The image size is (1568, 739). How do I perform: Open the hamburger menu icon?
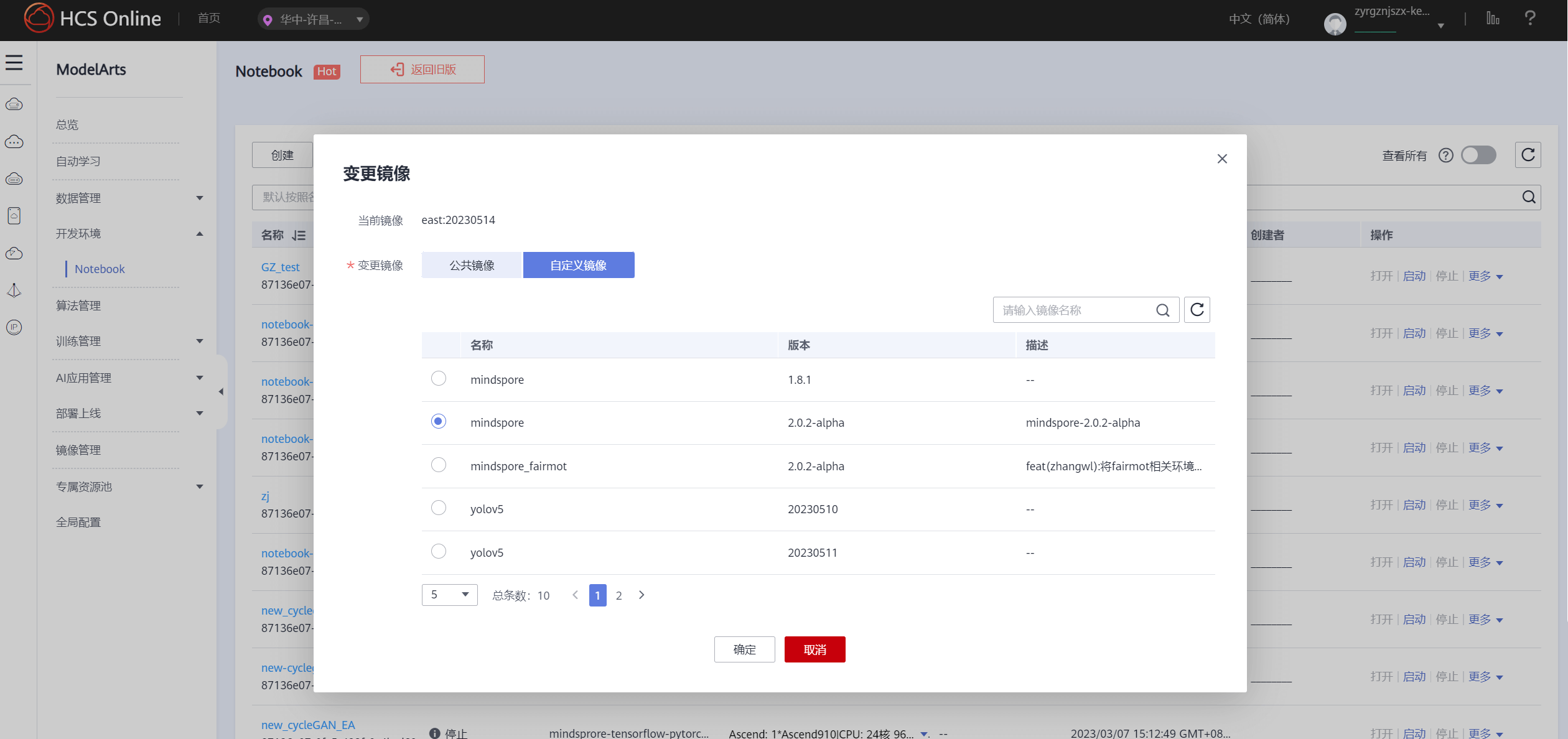[14, 63]
